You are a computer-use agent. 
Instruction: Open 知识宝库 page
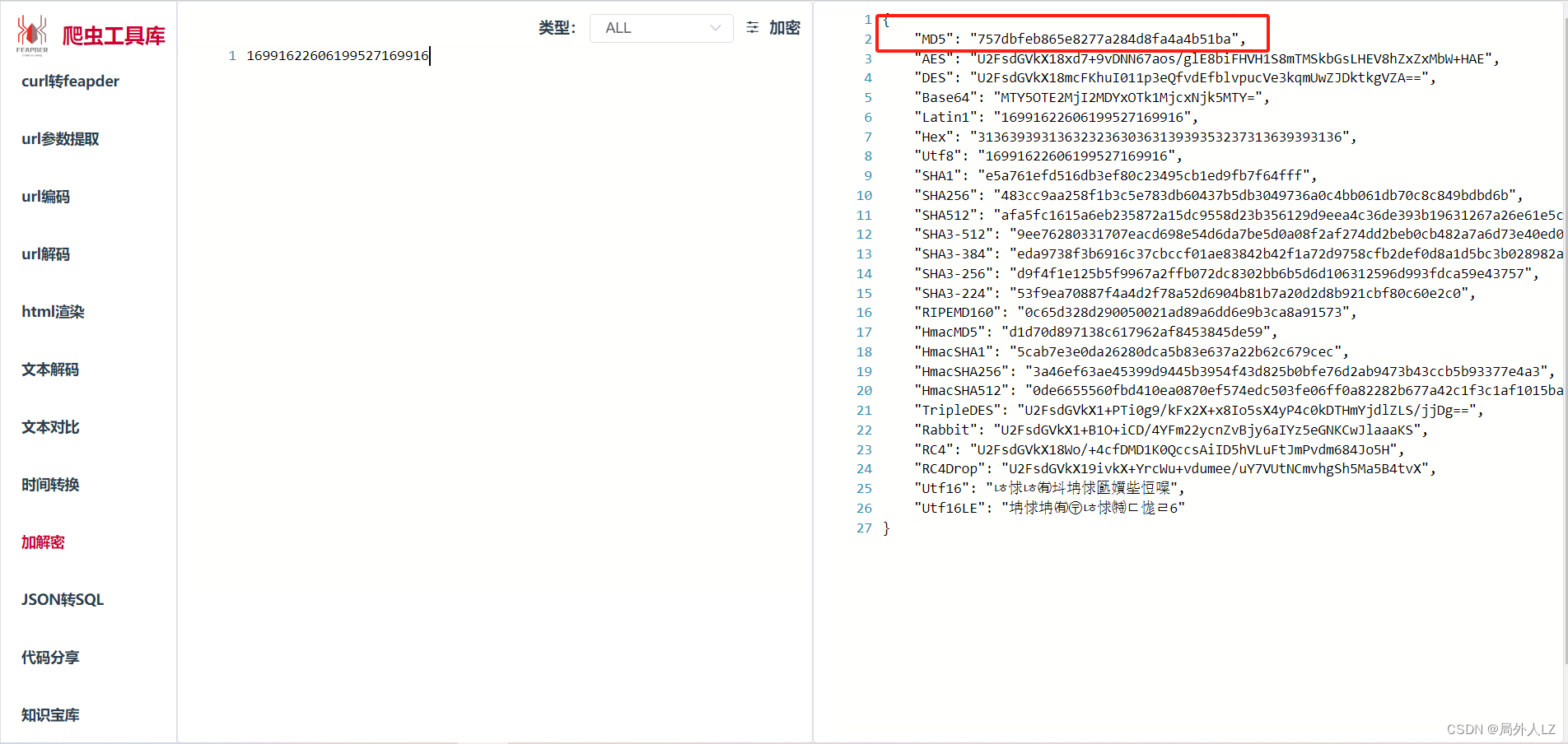(50, 715)
